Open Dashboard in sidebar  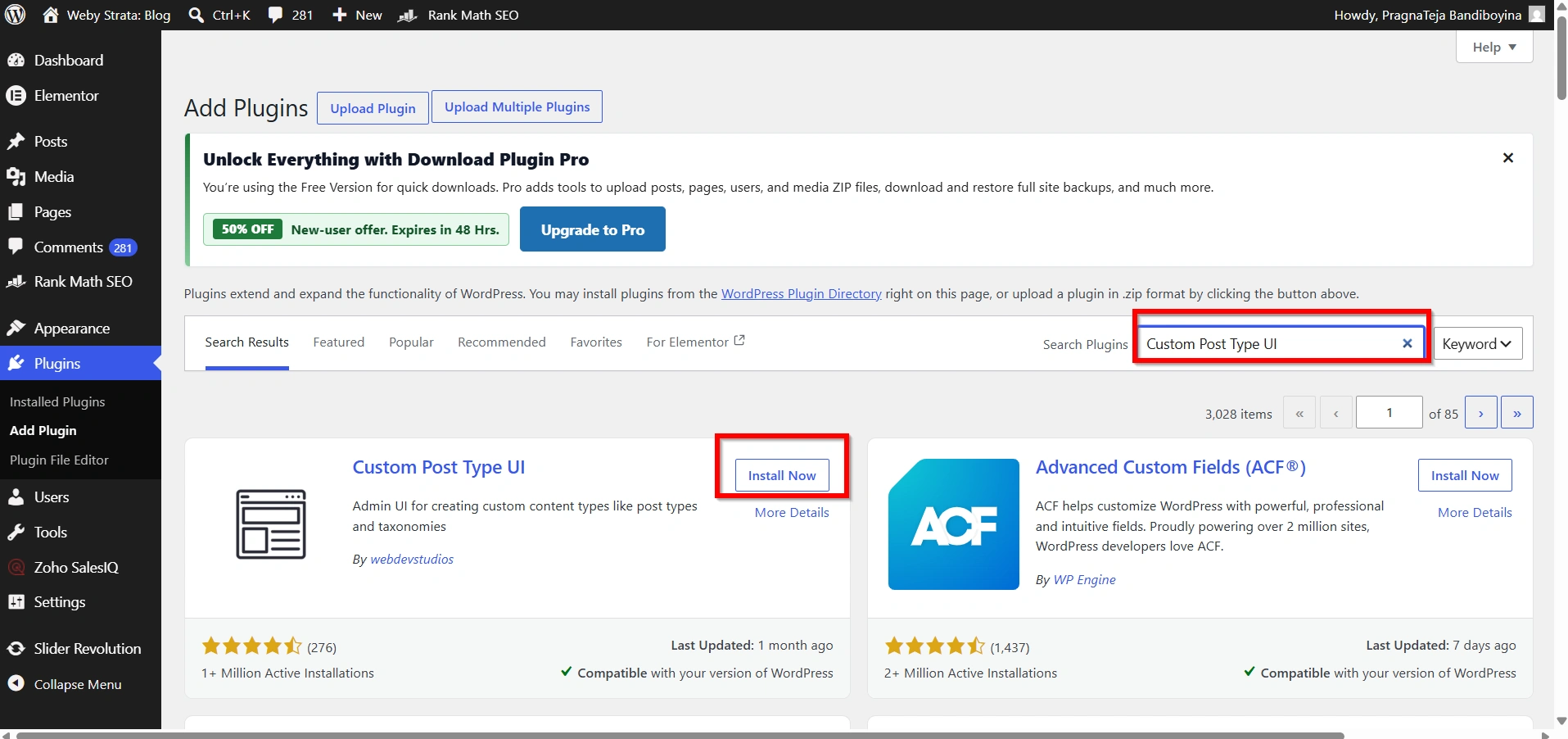click(80, 60)
